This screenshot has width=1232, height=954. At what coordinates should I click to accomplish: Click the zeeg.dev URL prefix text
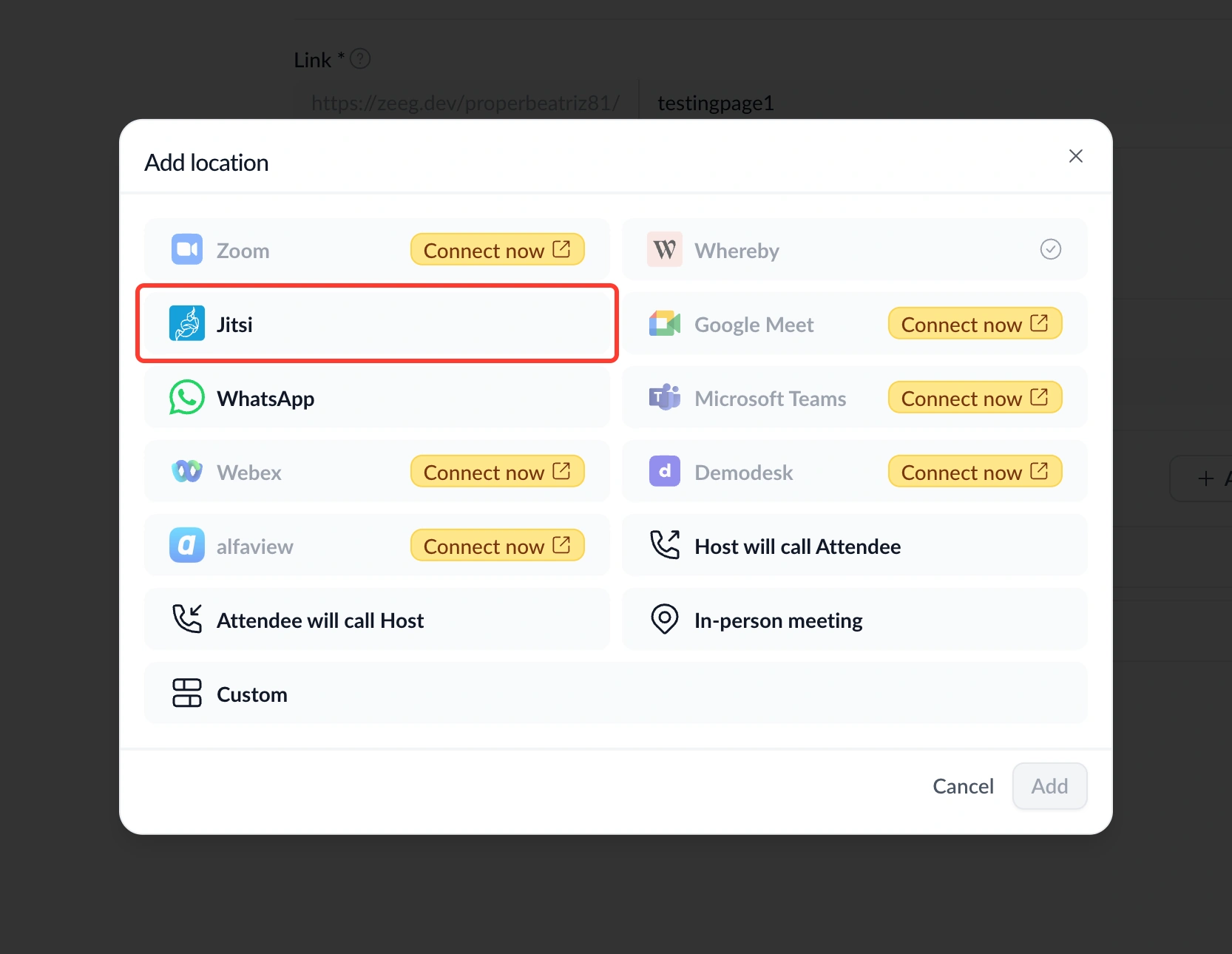pos(465,103)
